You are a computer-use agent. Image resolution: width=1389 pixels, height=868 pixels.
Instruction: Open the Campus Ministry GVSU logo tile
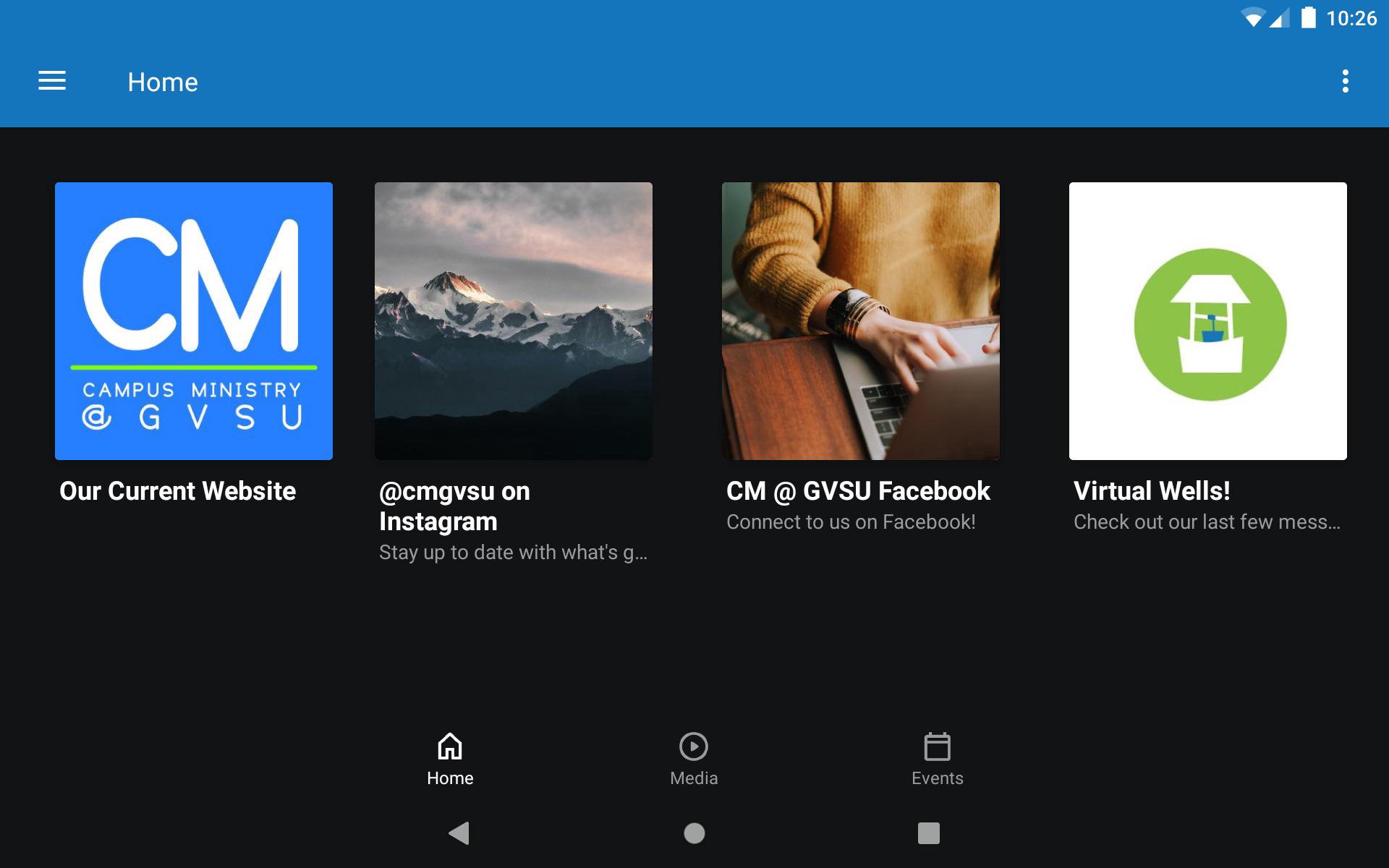click(x=194, y=320)
